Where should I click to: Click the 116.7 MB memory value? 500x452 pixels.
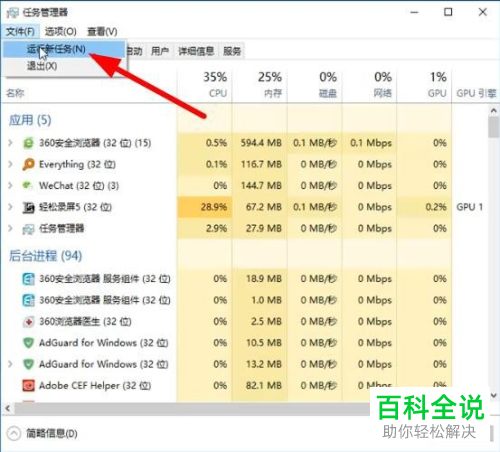[261, 164]
